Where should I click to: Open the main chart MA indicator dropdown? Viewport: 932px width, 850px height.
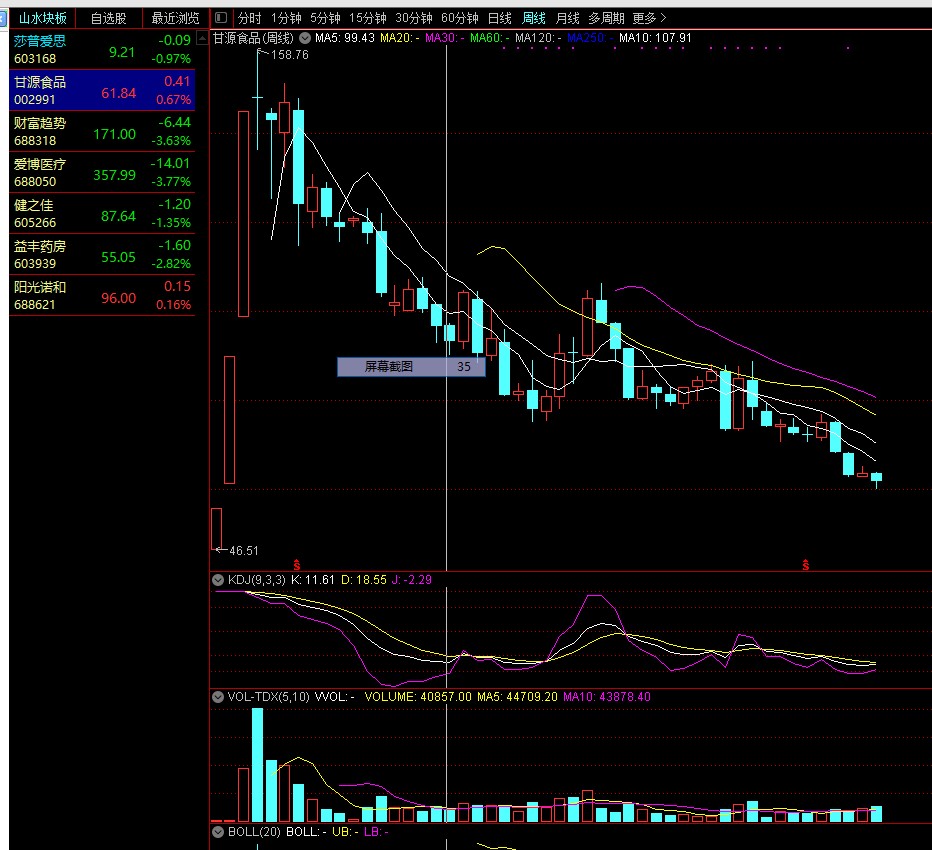[x=305, y=38]
